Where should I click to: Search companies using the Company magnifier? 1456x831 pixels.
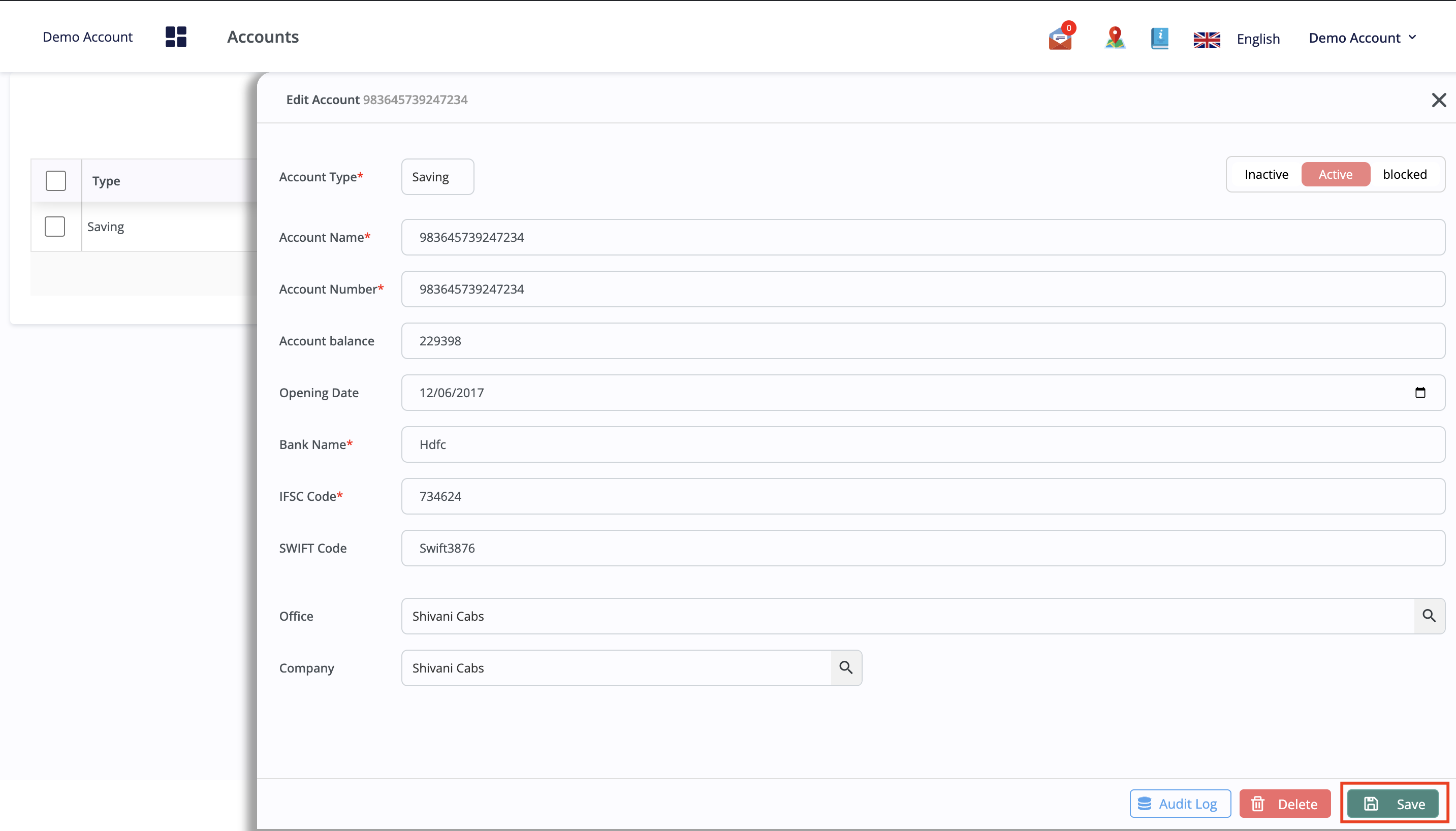coord(846,668)
